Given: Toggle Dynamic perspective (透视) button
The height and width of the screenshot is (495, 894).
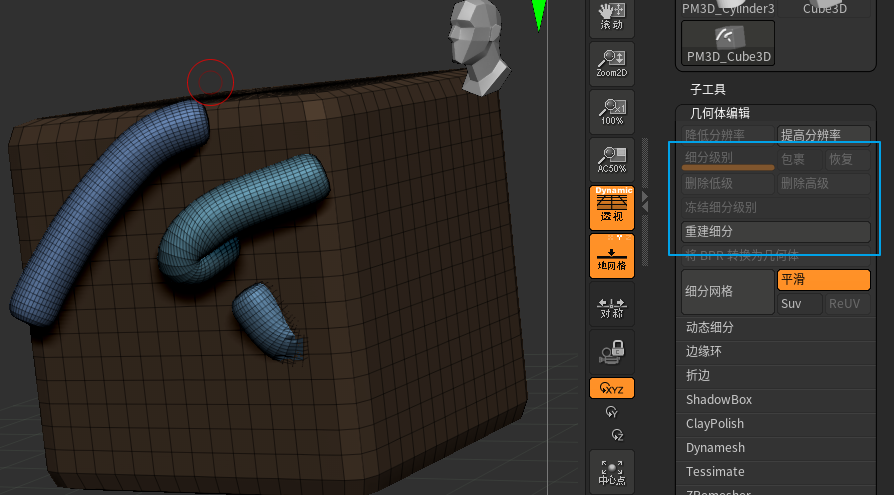Looking at the screenshot, I should click(612, 208).
